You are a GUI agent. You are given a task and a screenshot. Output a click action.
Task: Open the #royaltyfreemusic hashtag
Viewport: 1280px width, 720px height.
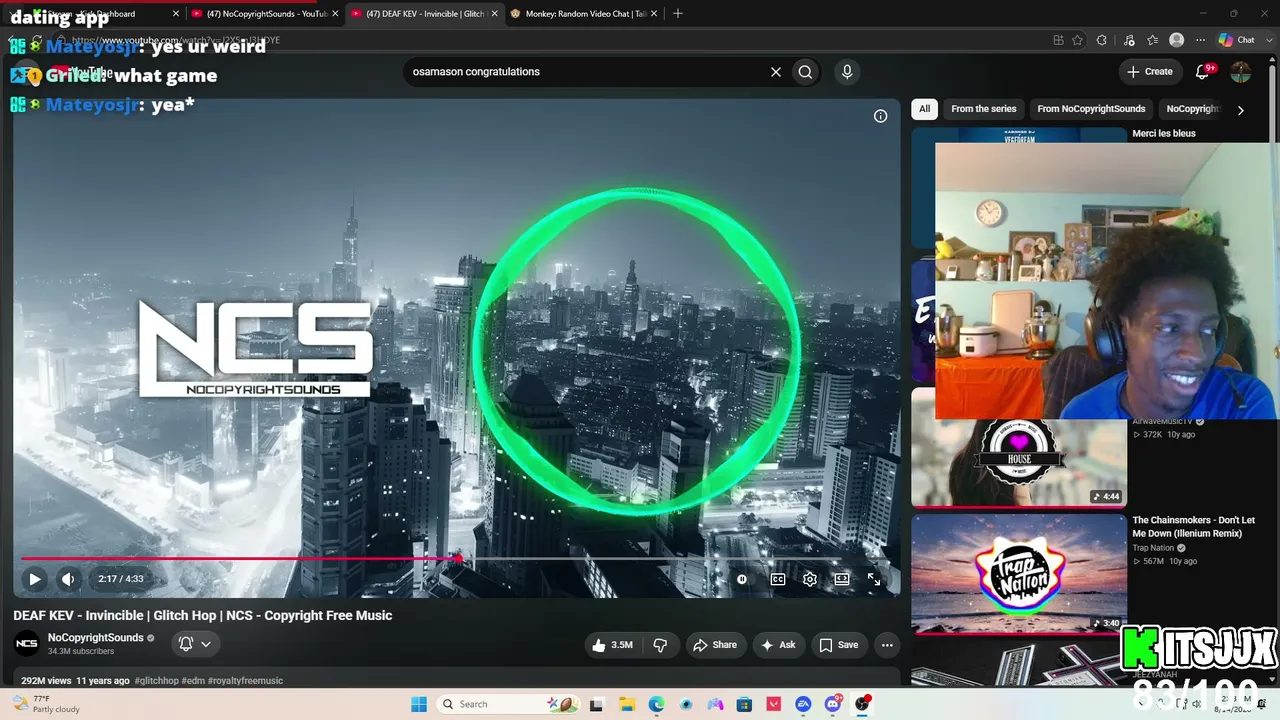(246, 681)
